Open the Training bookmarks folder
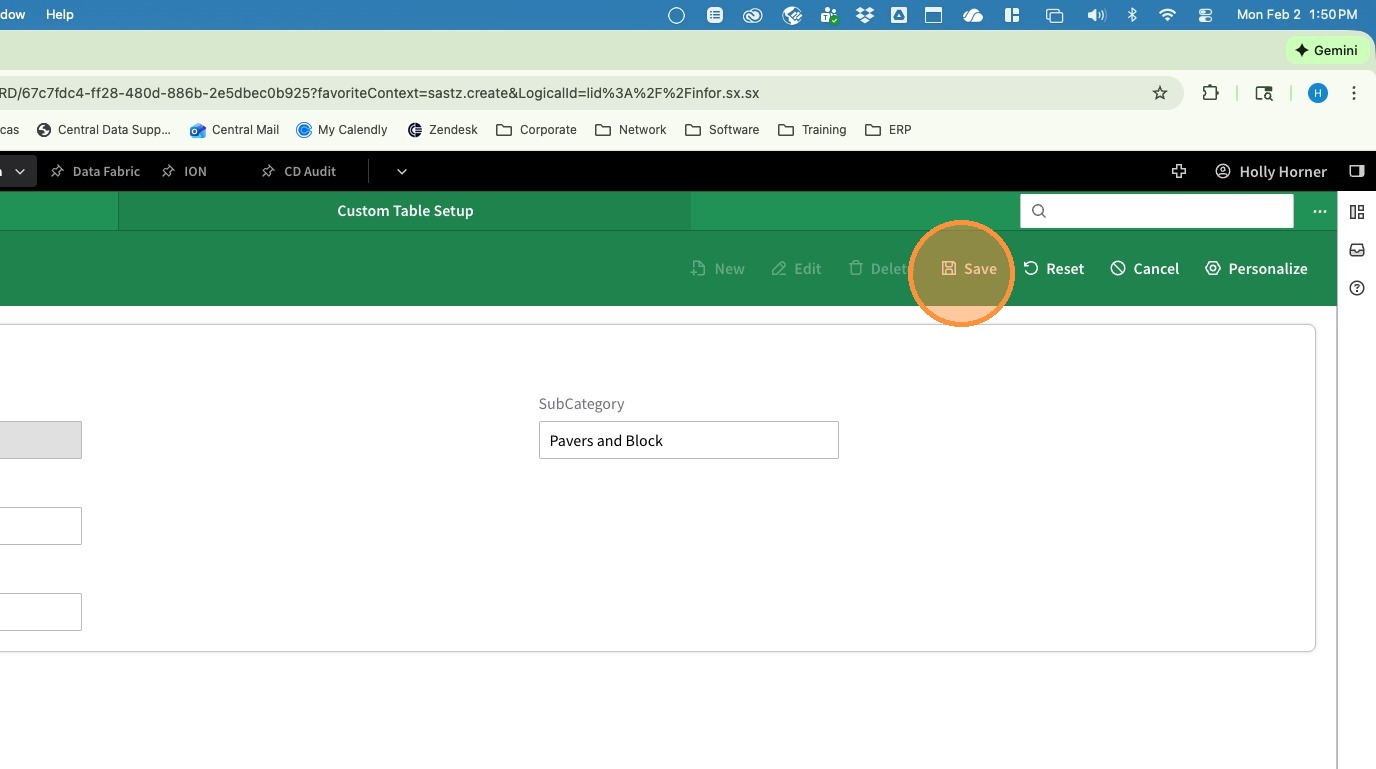The height and width of the screenshot is (769, 1376). (x=812, y=130)
